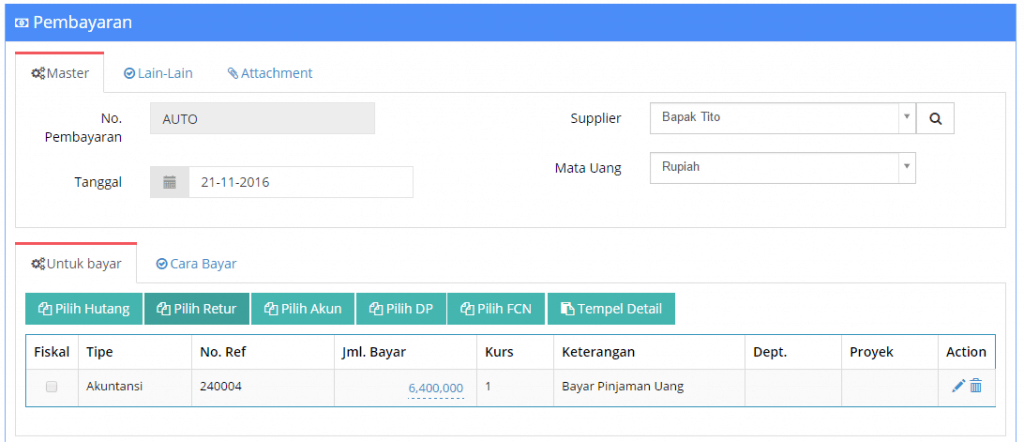1024x442 pixels.
Task: Open the Mata Uang dropdown showing Rupiah
Action: 782,168
